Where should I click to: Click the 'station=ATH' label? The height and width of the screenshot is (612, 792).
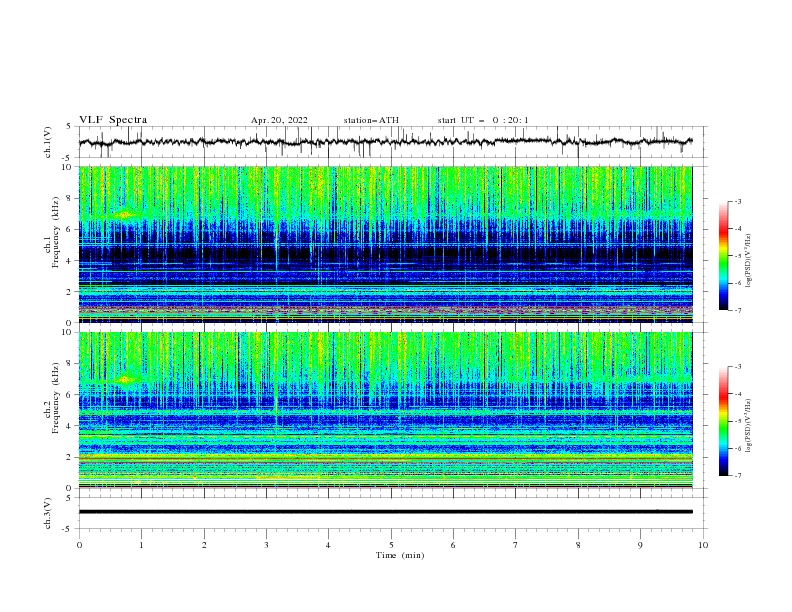(x=371, y=120)
